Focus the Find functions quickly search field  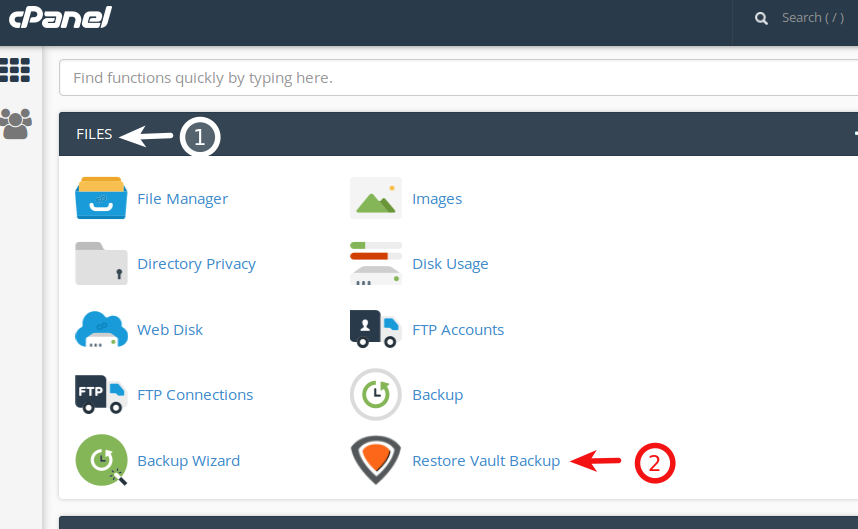(459, 78)
